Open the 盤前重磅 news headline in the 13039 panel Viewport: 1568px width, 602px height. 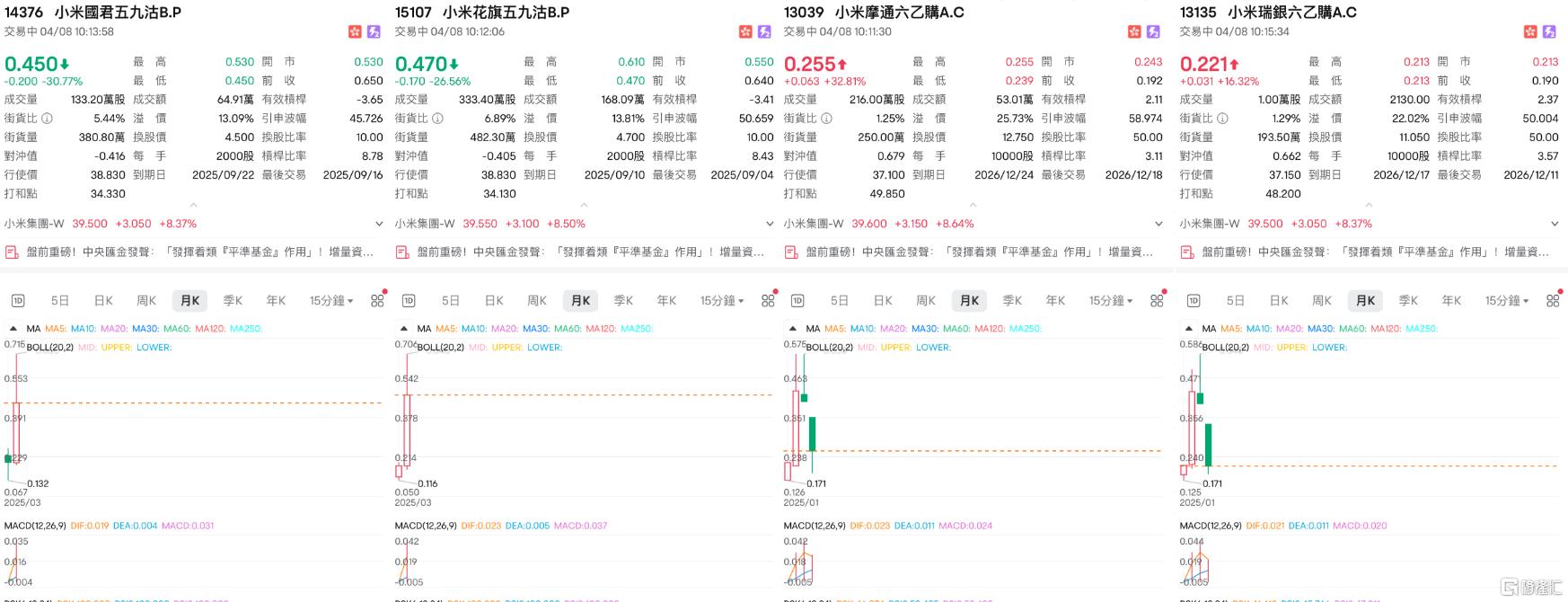click(979, 252)
